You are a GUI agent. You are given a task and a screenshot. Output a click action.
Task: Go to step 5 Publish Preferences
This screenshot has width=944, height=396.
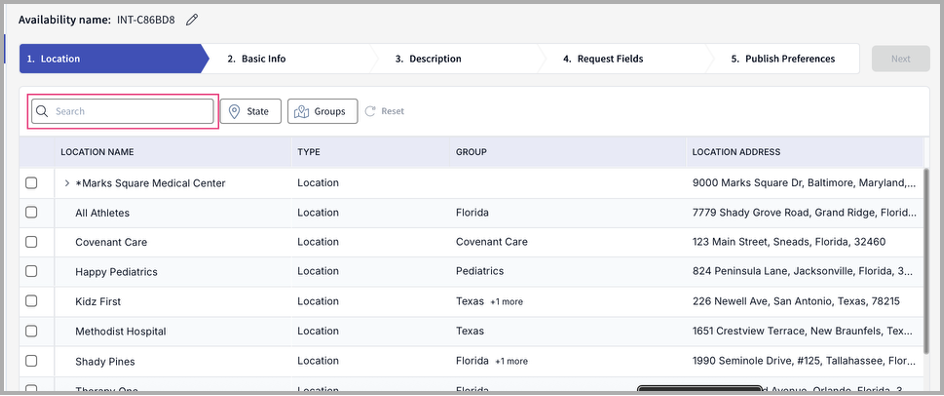(x=783, y=59)
